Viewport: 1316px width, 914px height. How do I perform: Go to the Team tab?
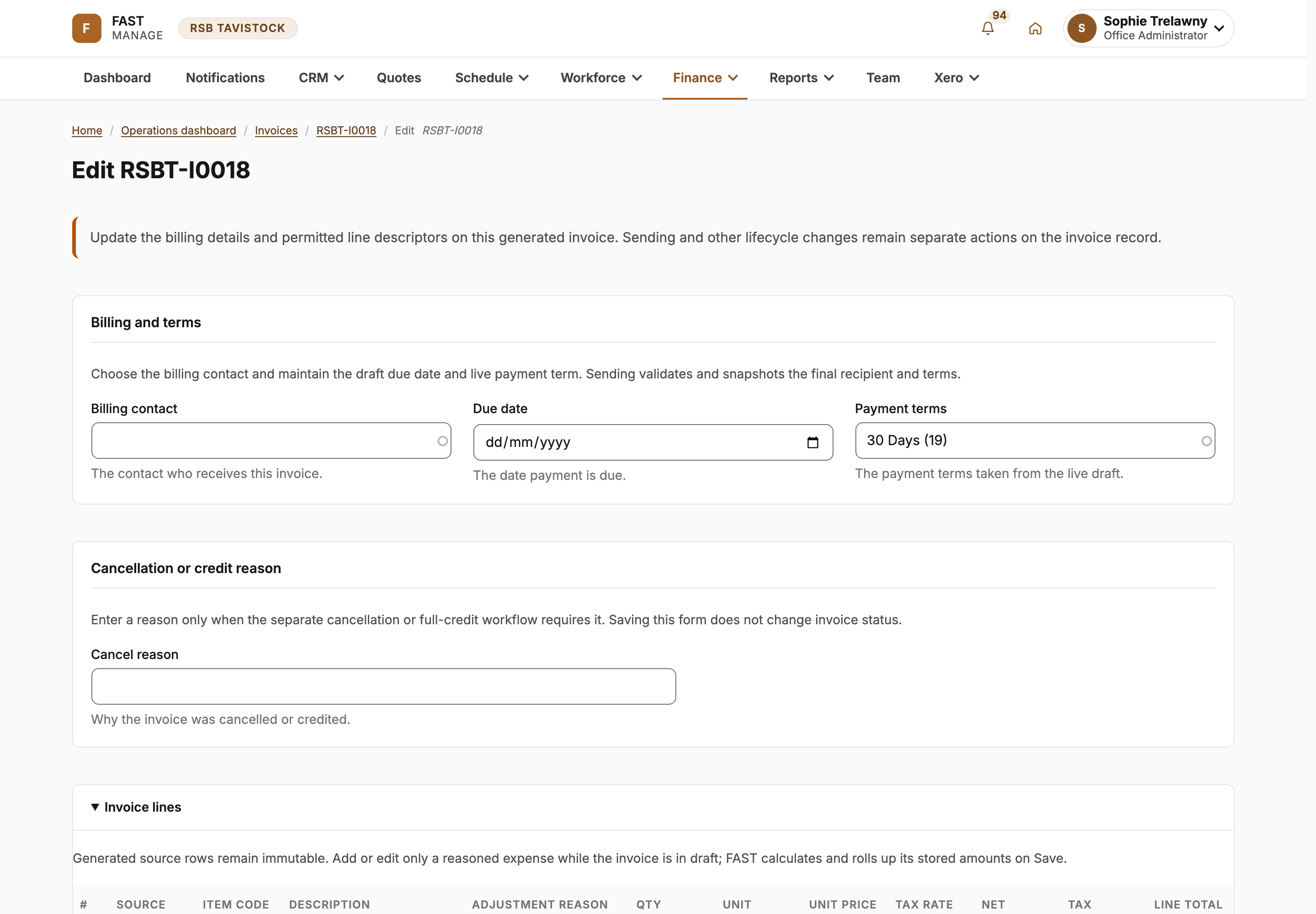883,78
